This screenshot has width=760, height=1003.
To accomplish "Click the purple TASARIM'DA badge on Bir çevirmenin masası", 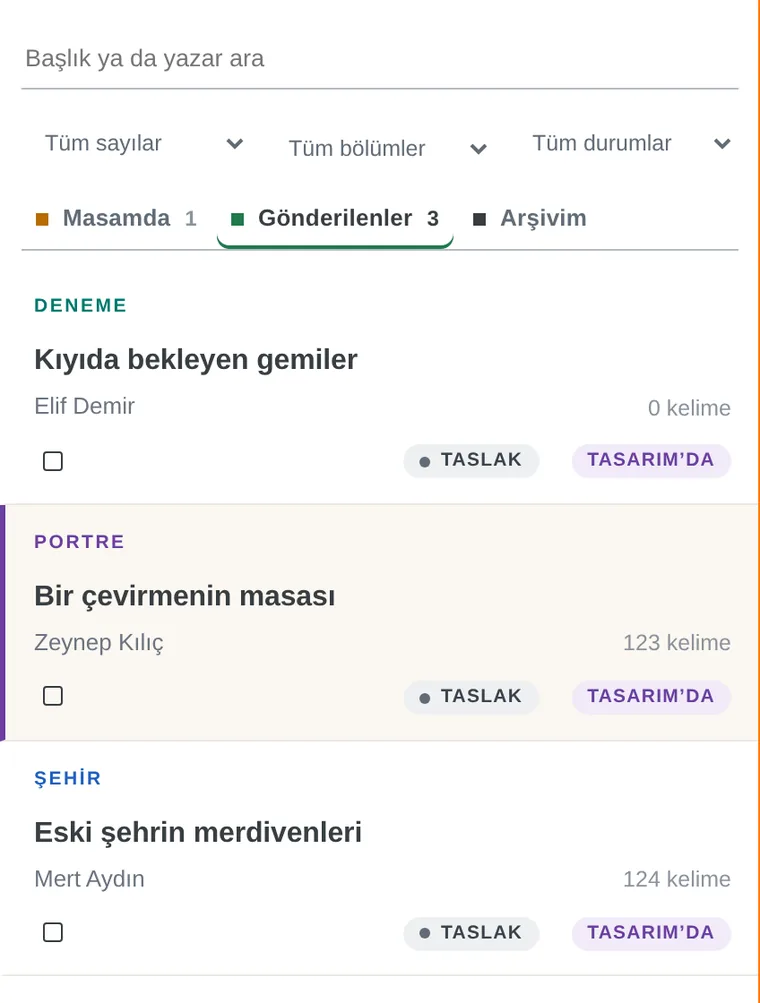I will click(x=651, y=696).
